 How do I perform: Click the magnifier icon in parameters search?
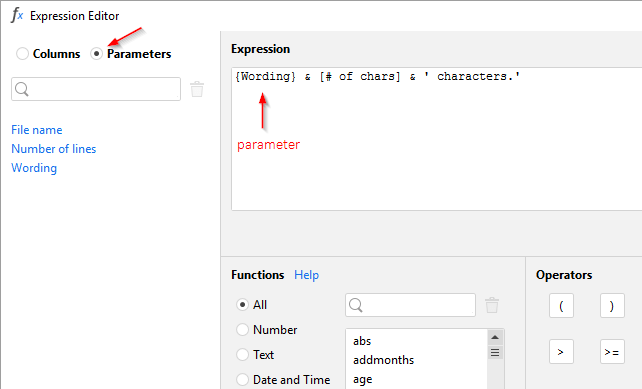[x=22, y=89]
